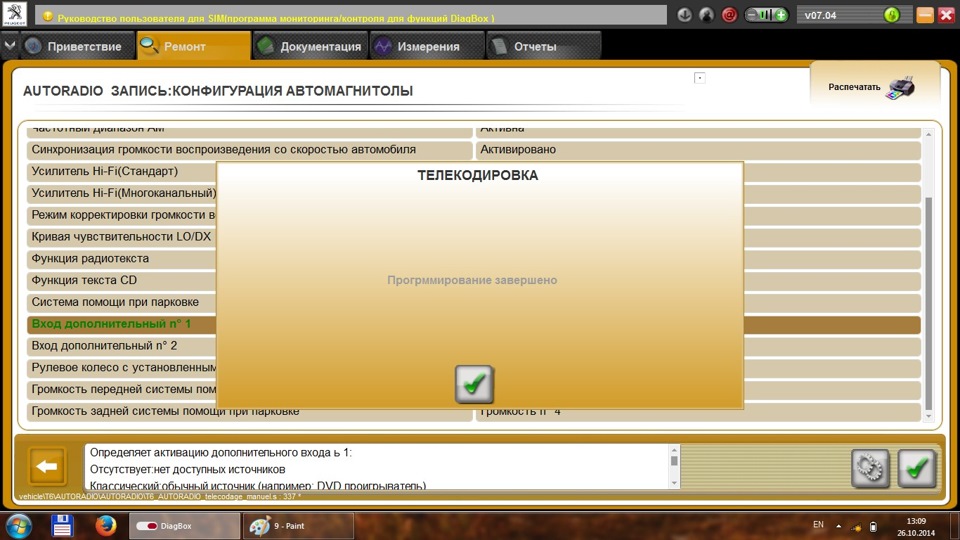
Task: Select the Усилитель Hi-Fi(Стандарт) row
Action: click(x=121, y=171)
